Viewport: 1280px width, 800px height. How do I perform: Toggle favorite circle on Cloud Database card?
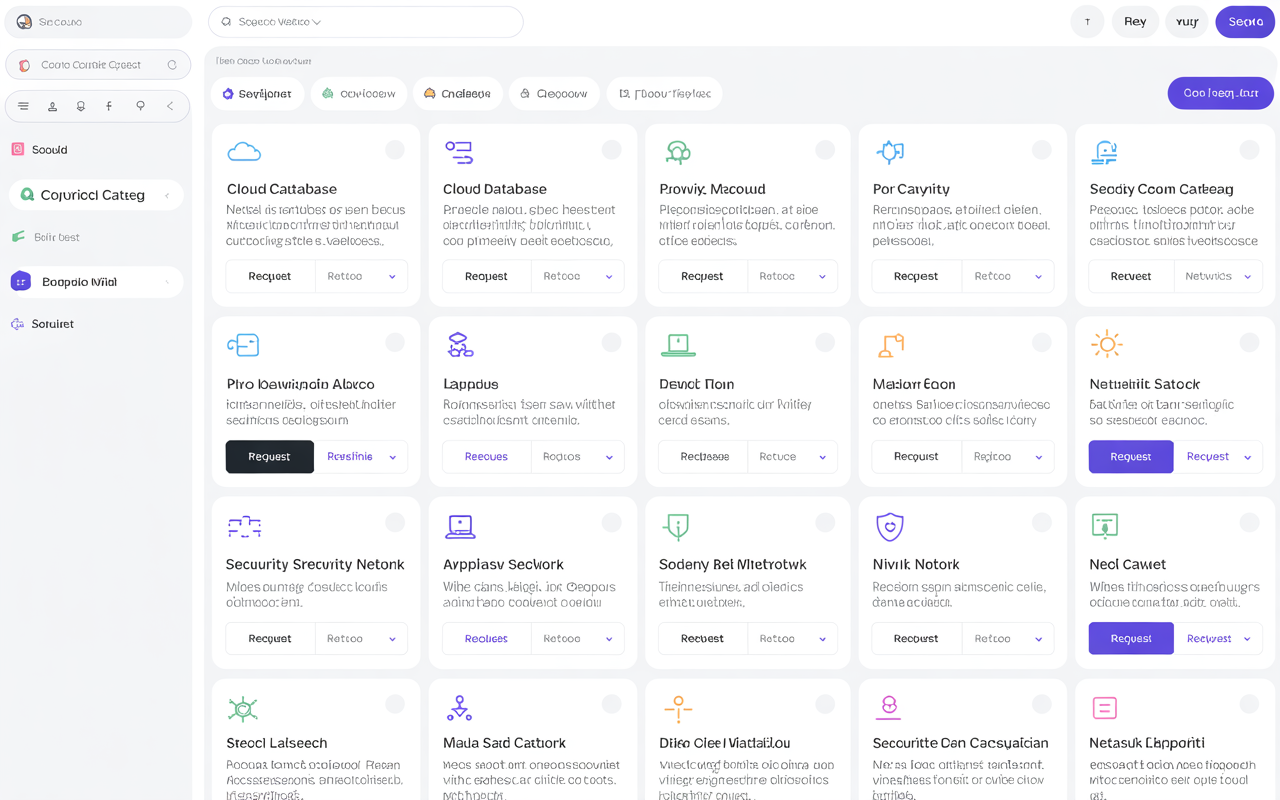(x=610, y=149)
